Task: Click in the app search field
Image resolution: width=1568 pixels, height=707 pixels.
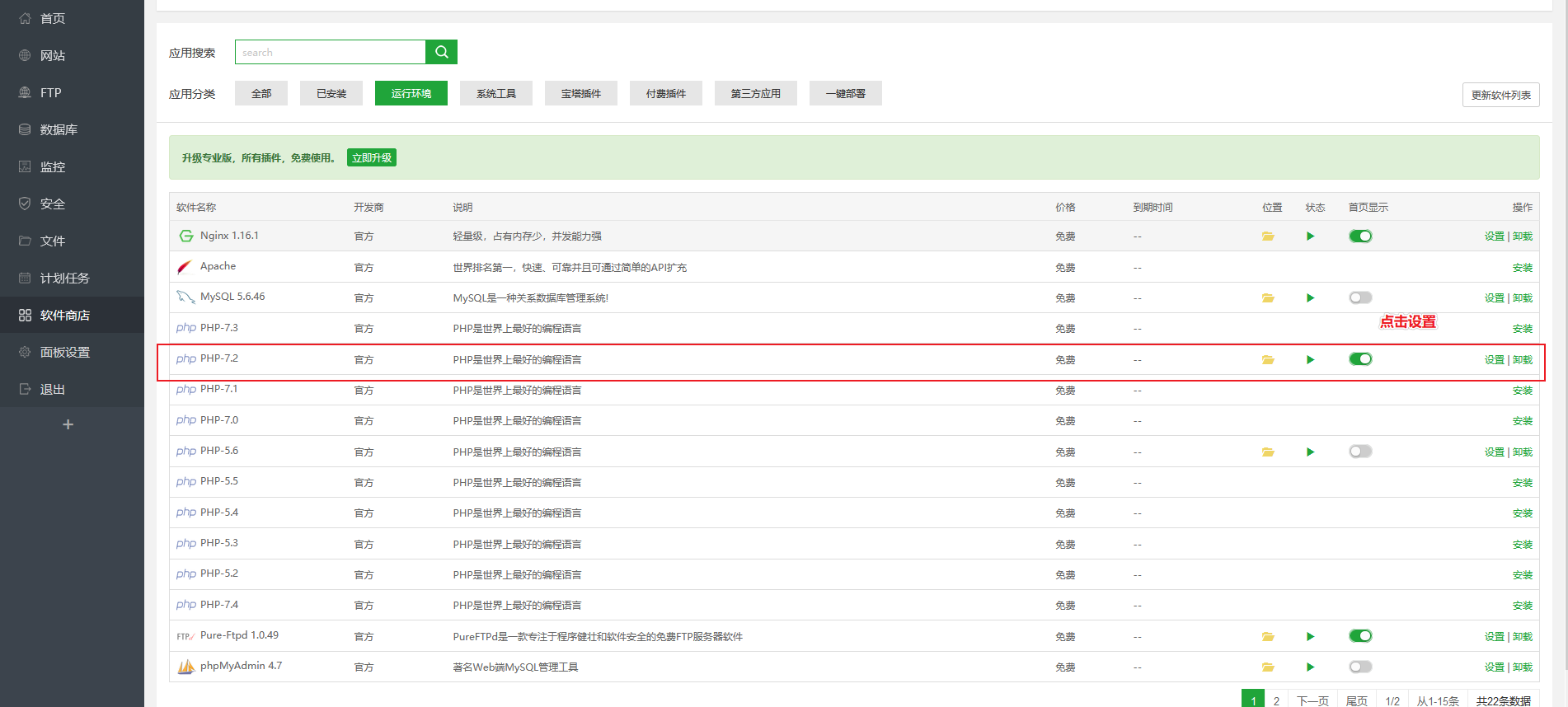Action: point(330,52)
